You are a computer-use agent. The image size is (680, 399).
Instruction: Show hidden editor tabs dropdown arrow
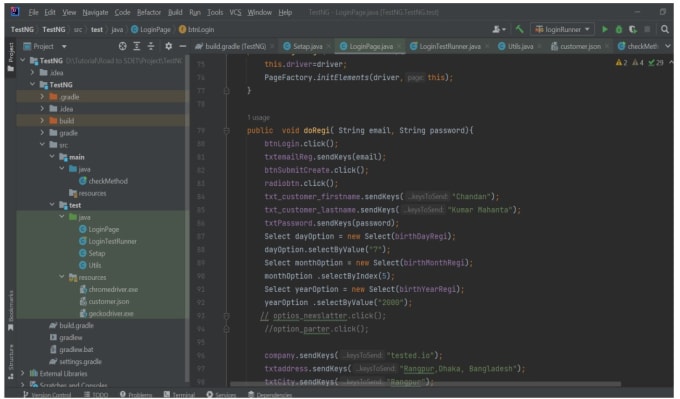coord(668,46)
